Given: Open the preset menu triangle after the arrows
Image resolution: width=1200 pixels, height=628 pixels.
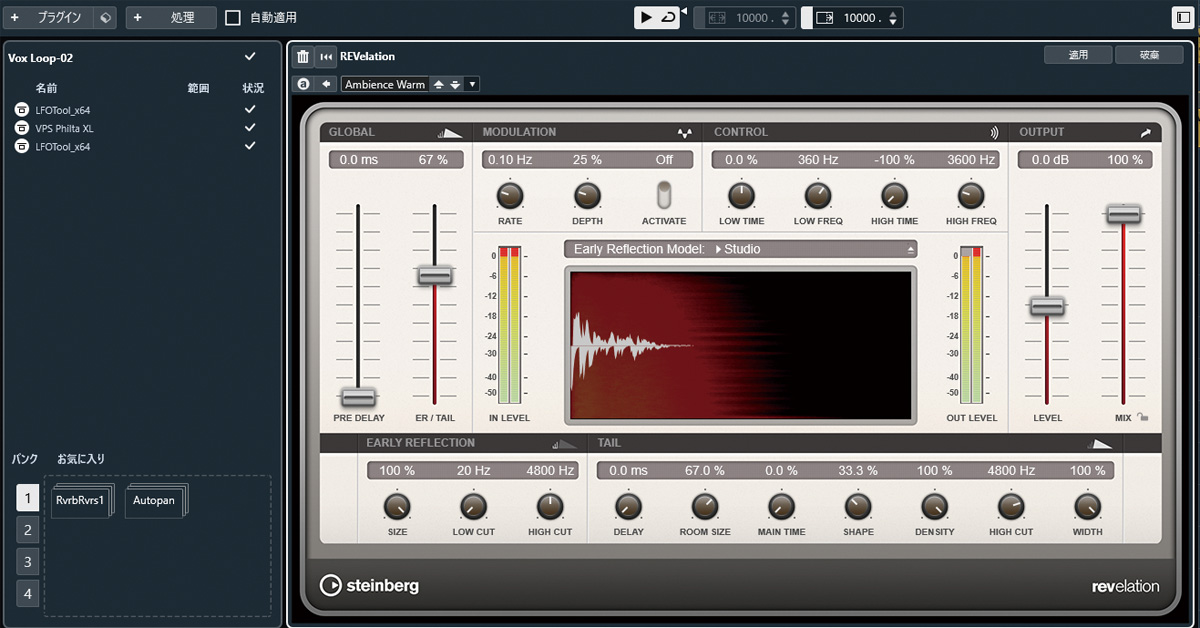Looking at the screenshot, I should coord(473,84).
